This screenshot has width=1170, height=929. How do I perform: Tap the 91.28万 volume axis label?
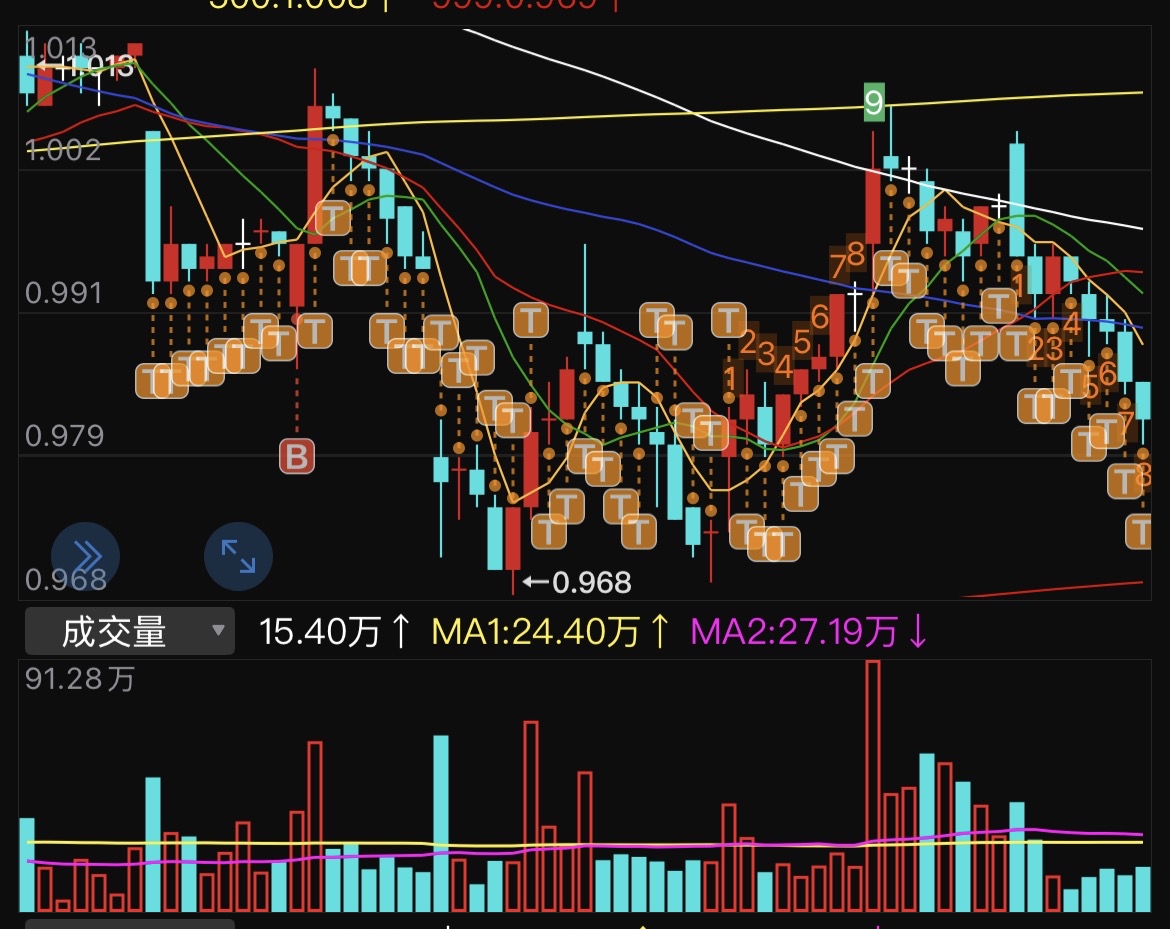point(80,679)
